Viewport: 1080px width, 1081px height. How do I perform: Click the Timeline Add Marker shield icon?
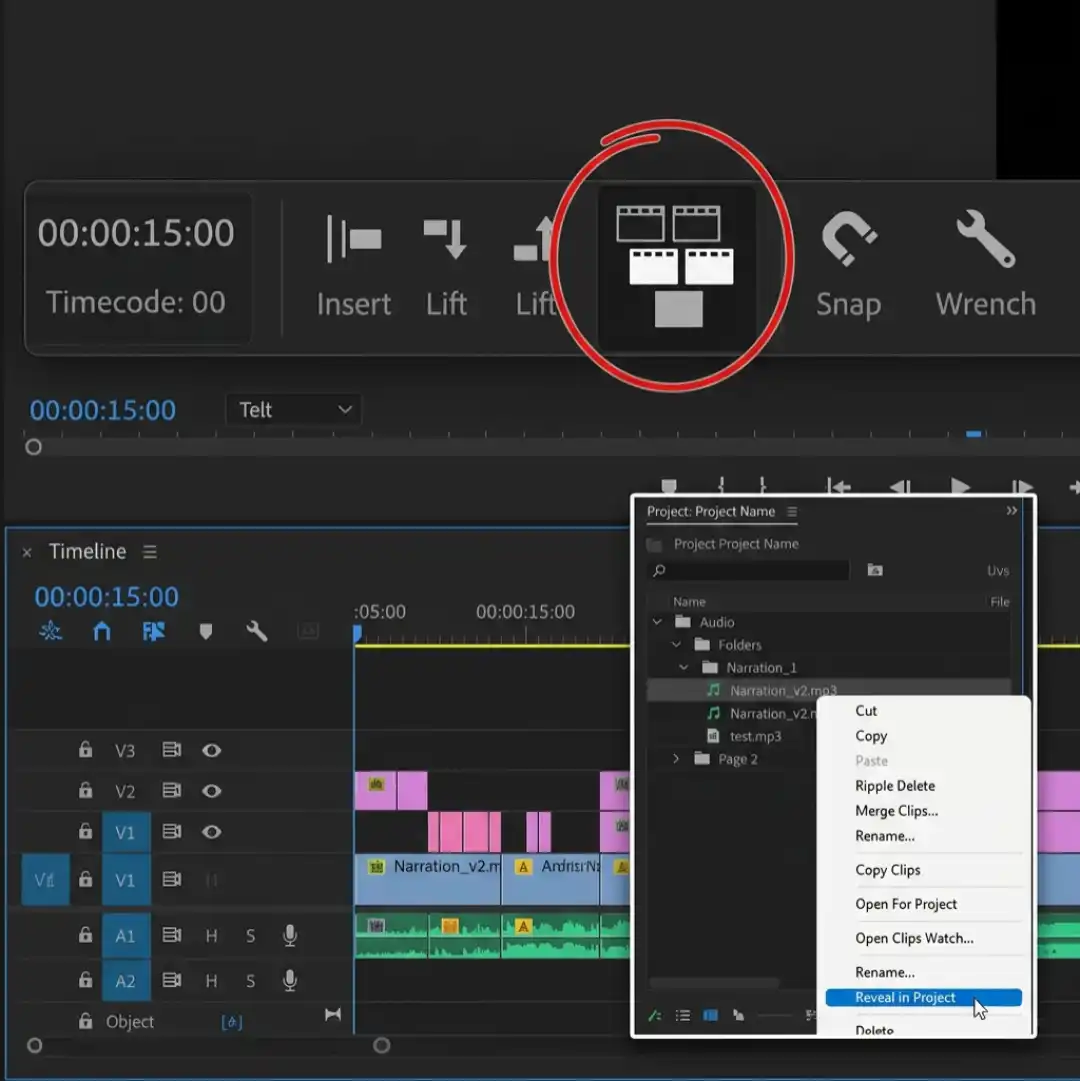[205, 631]
